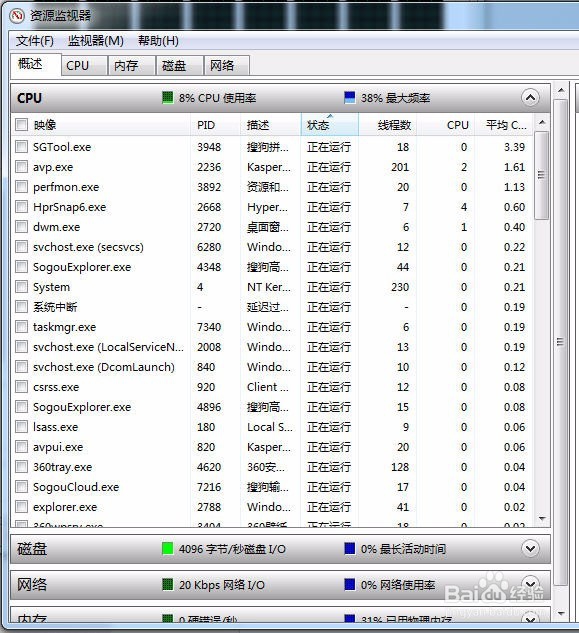The image size is (579, 633).
Task: Check the SGTool.exe process checkbox
Action: click(x=21, y=147)
